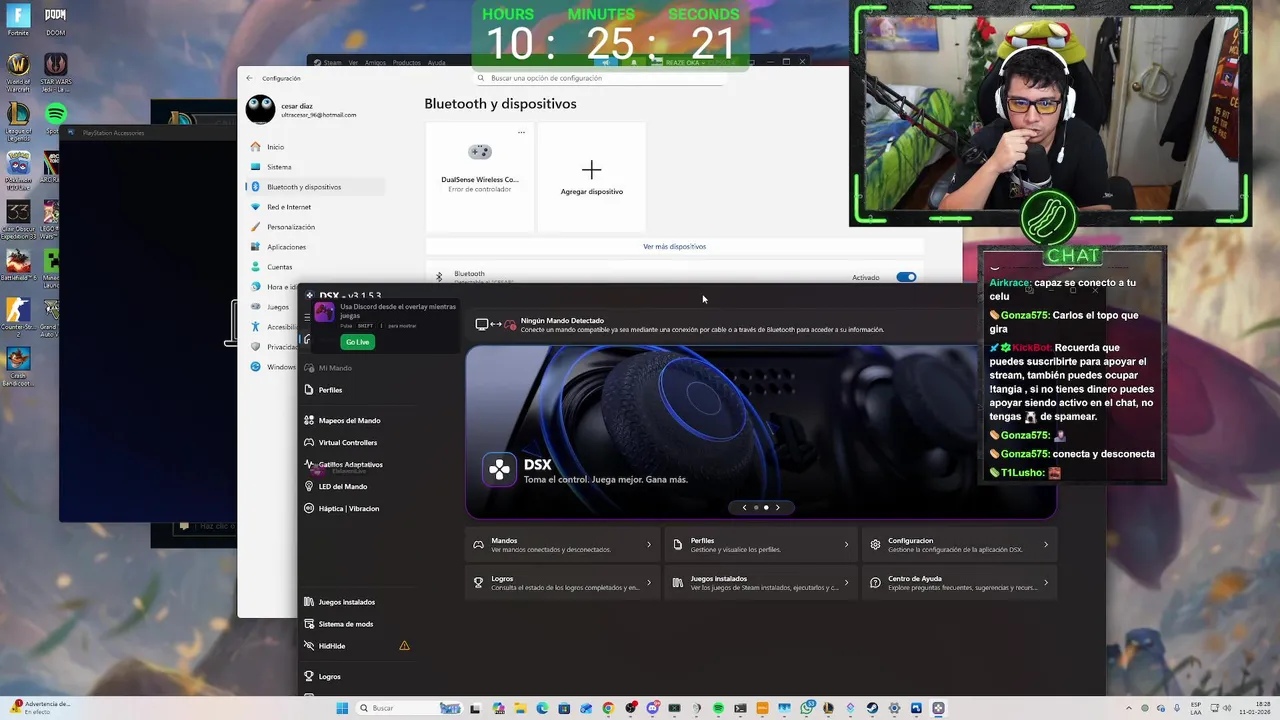The width and height of the screenshot is (1280, 720).
Task: Click Ningún Mando Detectado connection status icon
Action: click(496, 325)
